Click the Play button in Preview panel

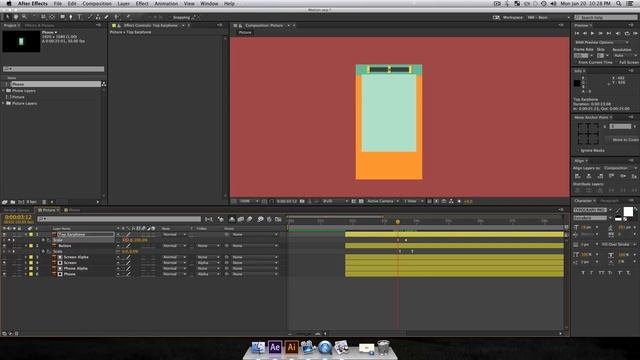(x=592, y=33)
